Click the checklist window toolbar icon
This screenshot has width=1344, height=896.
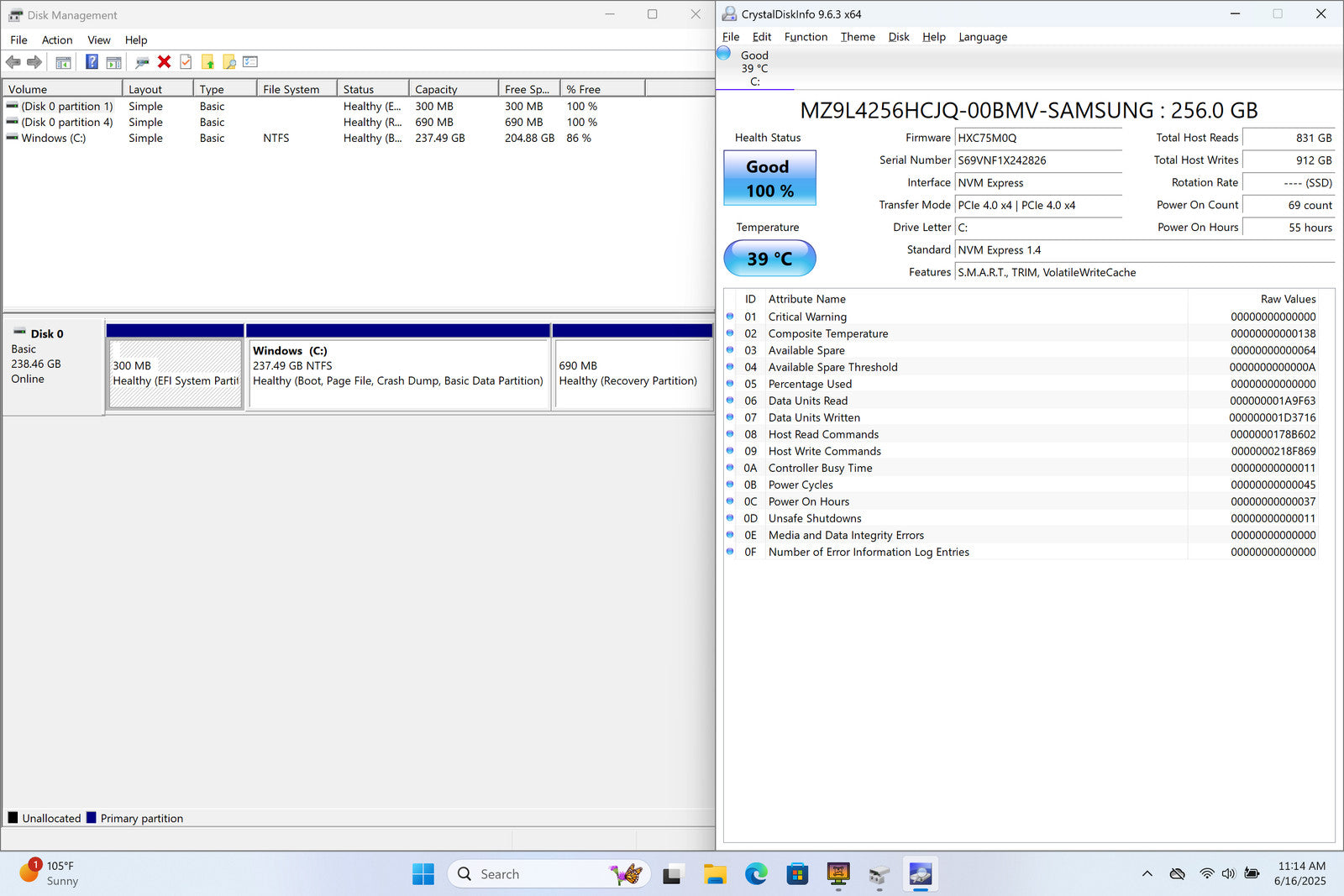point(250,62)
